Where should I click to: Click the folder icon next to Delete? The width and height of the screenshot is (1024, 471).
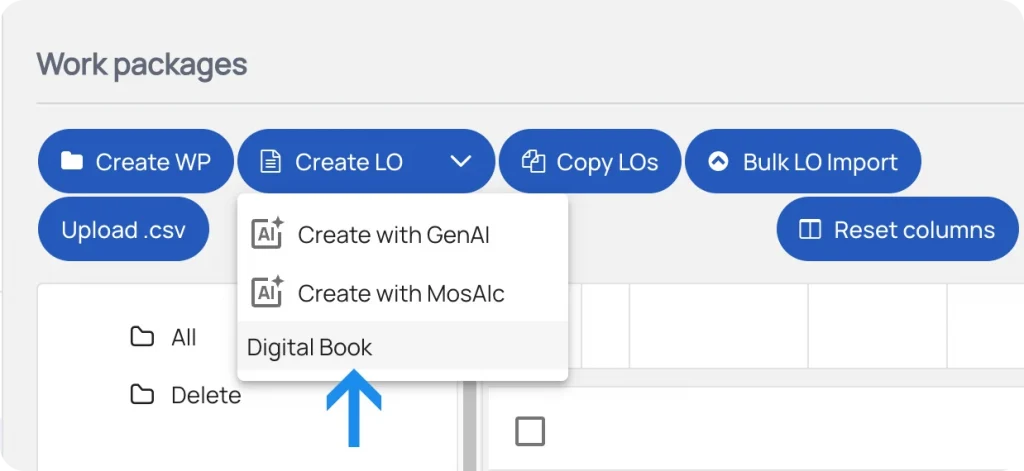point(142,395)
